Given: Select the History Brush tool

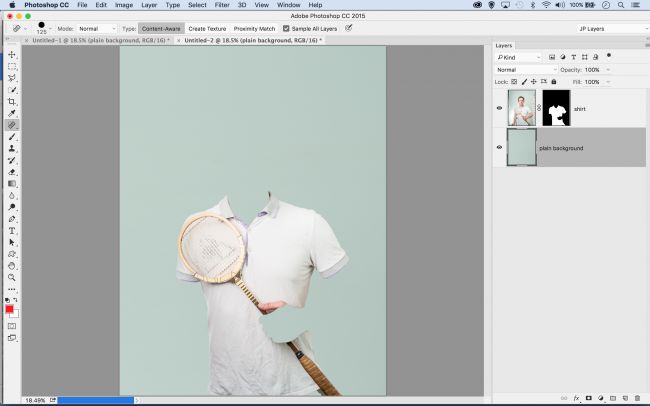Looking at the screenshot, I should (x=12, y=160).
